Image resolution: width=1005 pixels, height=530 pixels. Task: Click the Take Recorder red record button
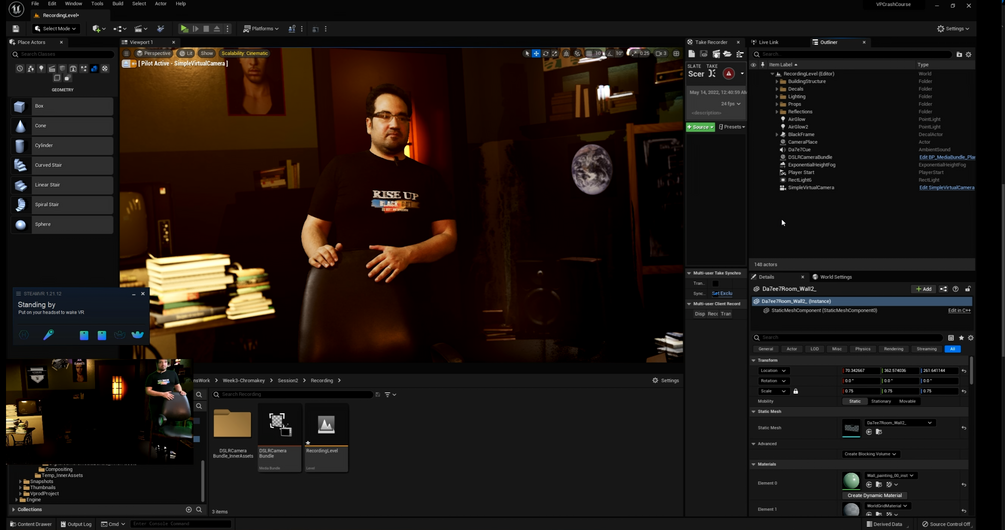pyautogui.click(x=728, y=74)
